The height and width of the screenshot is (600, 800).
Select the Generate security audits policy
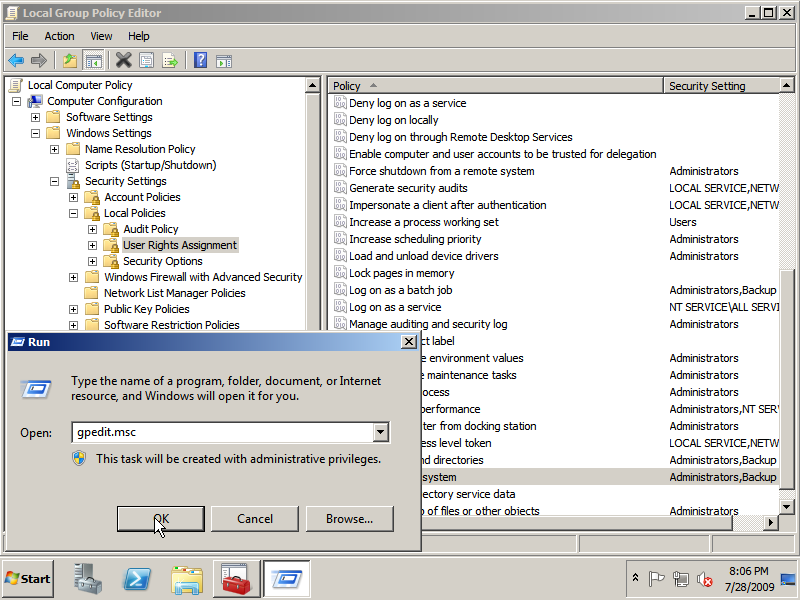(x=408, y=188)
